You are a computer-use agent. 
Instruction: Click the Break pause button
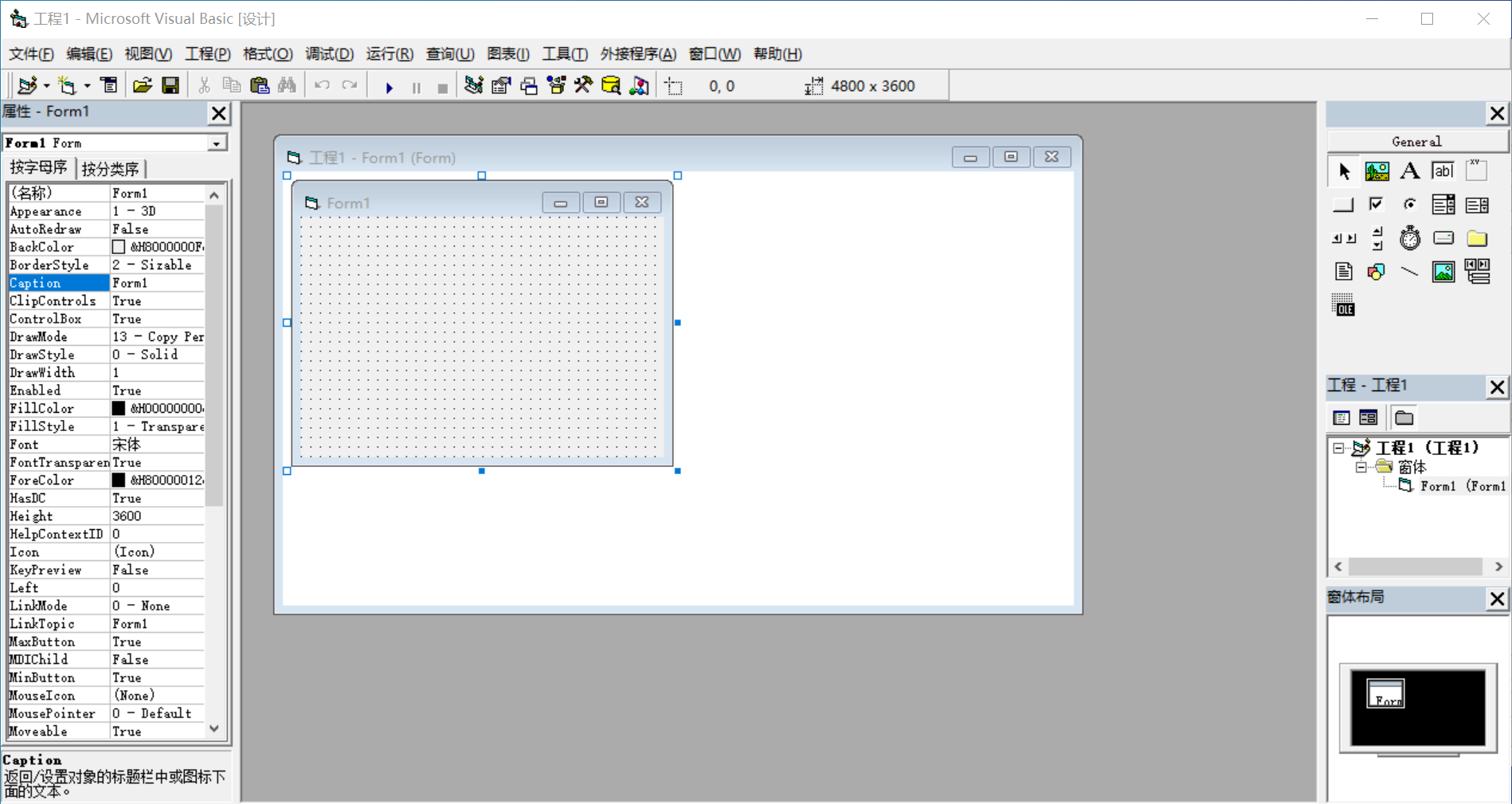click(416, 87)
